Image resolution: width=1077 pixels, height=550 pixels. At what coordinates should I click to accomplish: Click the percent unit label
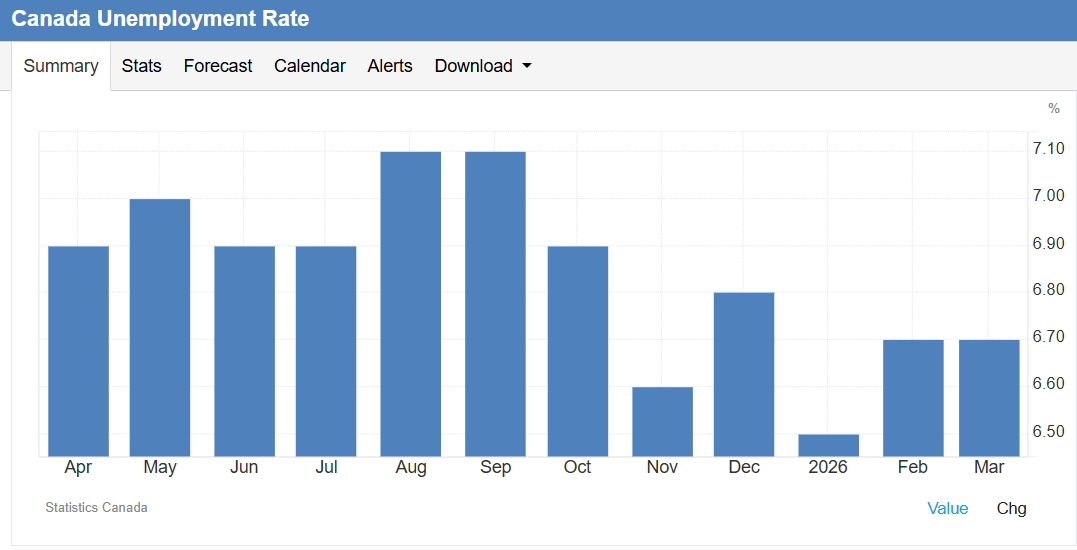tap(1054, 108)
